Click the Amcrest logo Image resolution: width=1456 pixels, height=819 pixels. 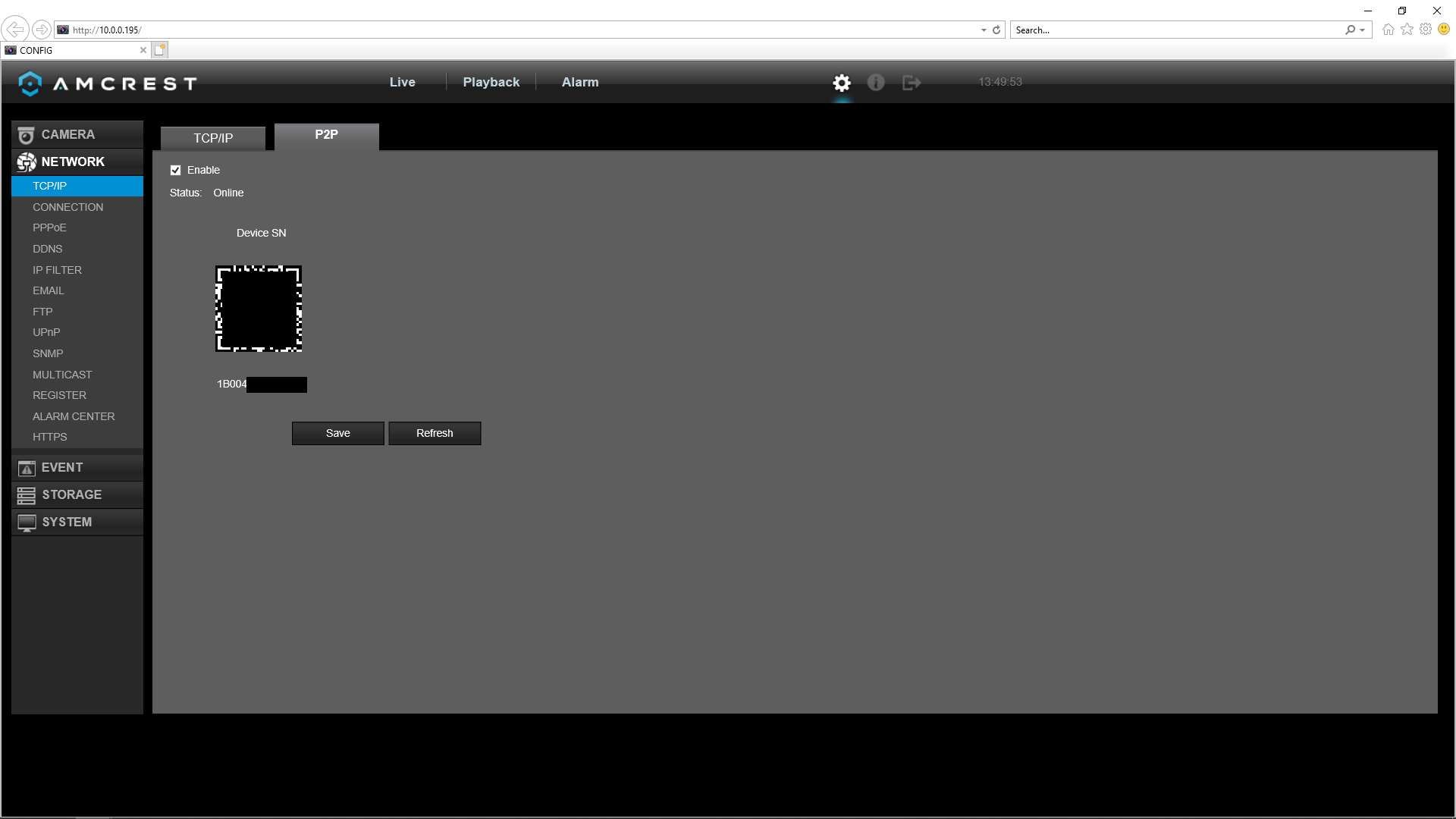(108, 83)
